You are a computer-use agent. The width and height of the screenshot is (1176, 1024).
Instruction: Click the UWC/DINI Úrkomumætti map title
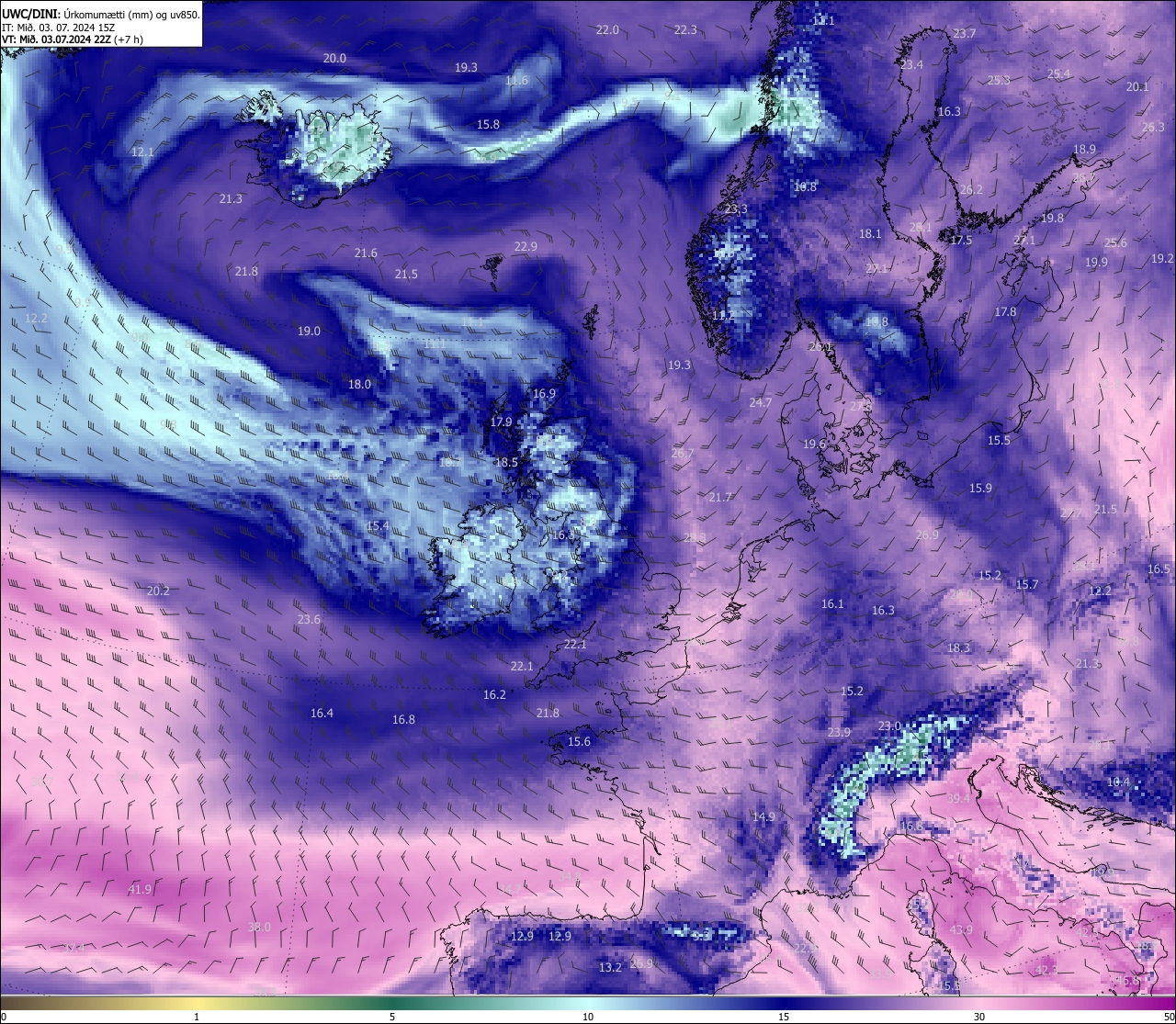[101, 15]
